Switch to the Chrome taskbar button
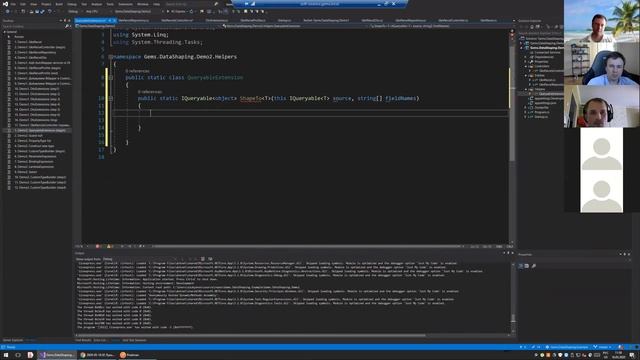 (98, 355)
